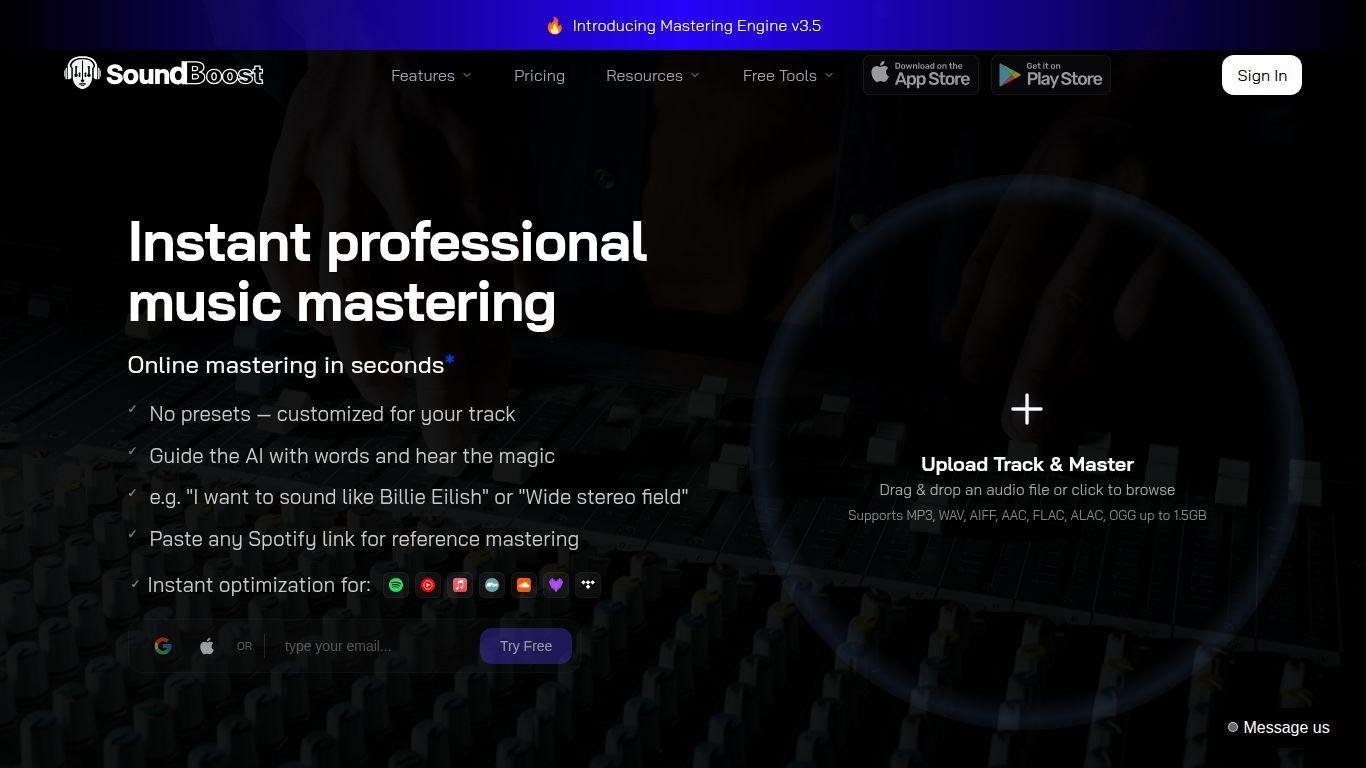Open the Download on App Store badge
Image resolution: width=1366 pixels, height=768 pixels.
coord(920,75)
